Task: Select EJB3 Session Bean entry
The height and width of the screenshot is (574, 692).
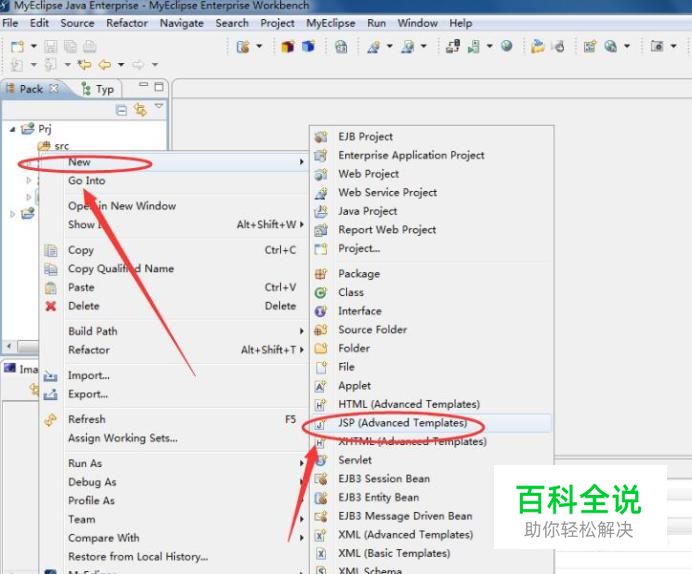Action: coord(432,478)
